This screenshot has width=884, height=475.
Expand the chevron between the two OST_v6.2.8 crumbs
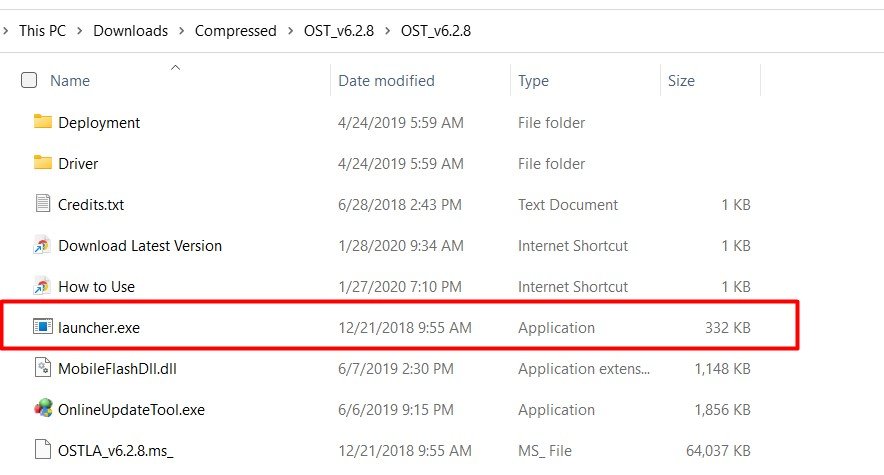pos(387,30)
